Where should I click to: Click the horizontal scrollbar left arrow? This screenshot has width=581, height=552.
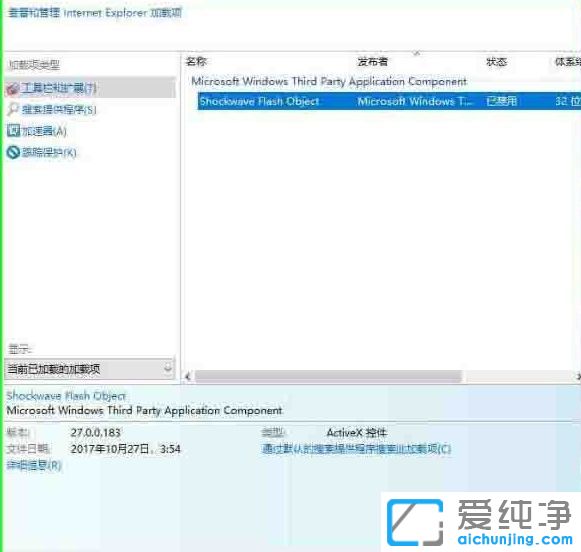[188, 377]
